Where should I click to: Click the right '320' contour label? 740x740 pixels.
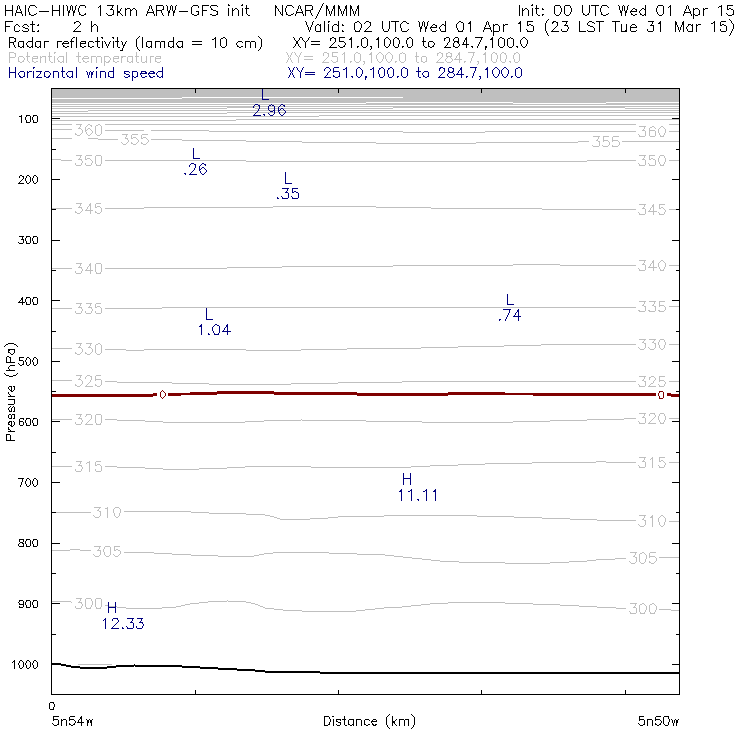(x=652, y=419)
